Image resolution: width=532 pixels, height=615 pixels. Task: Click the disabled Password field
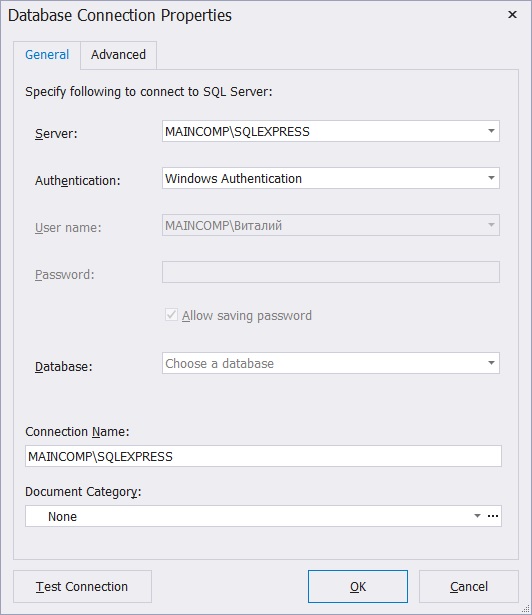[x=331, y=272]
